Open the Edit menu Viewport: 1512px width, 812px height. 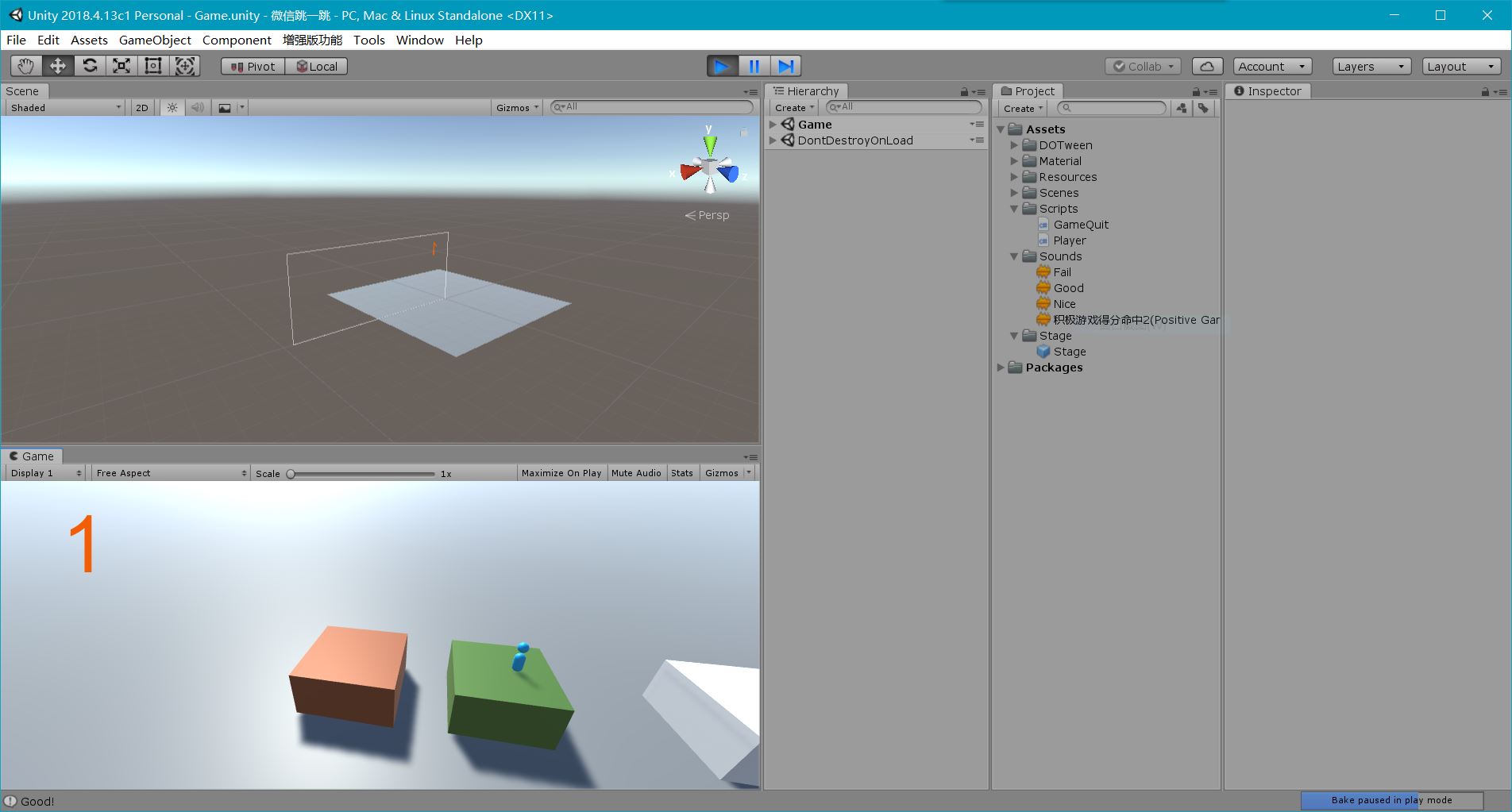tap(48, 40)
